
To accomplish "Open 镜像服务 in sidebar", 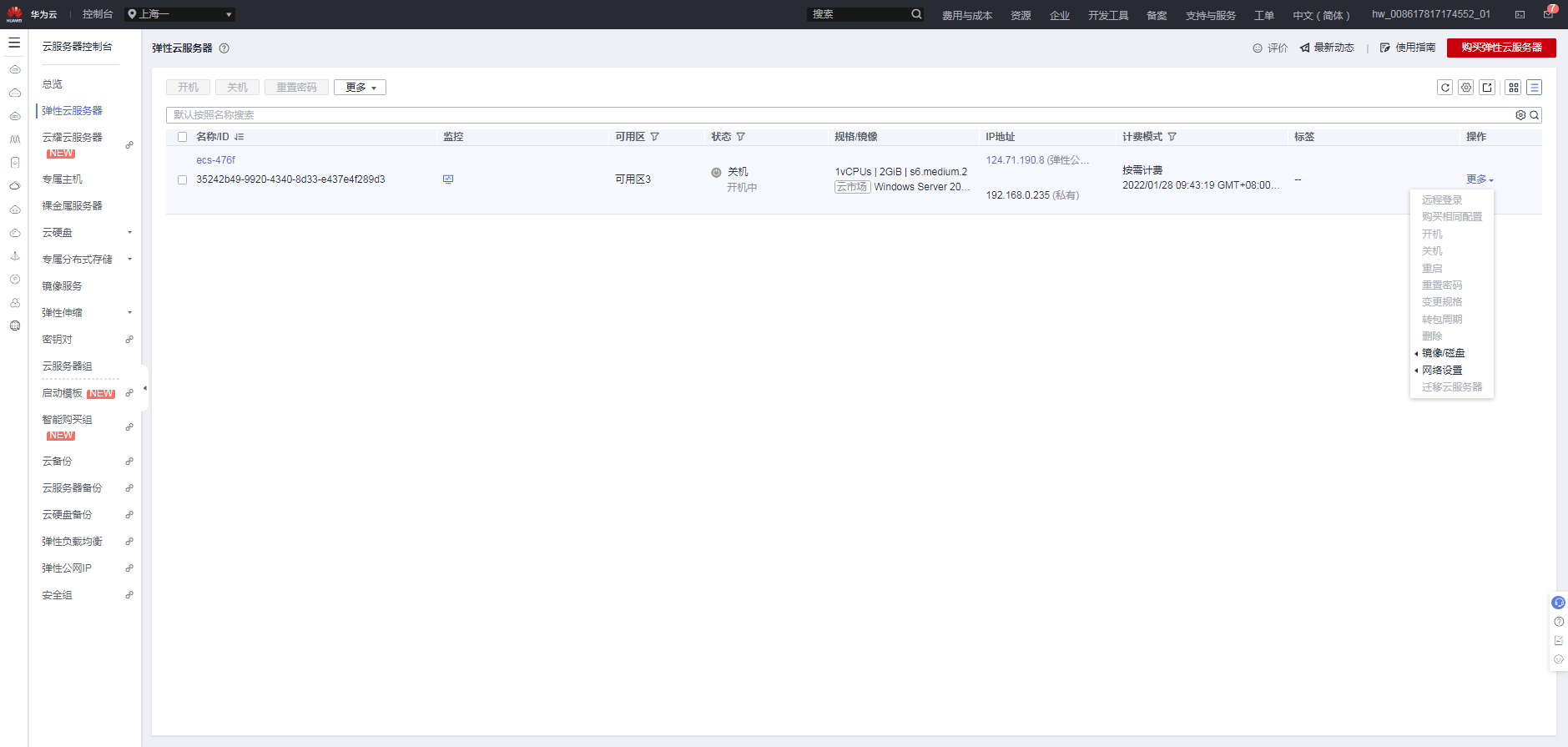I will point(63,286).
